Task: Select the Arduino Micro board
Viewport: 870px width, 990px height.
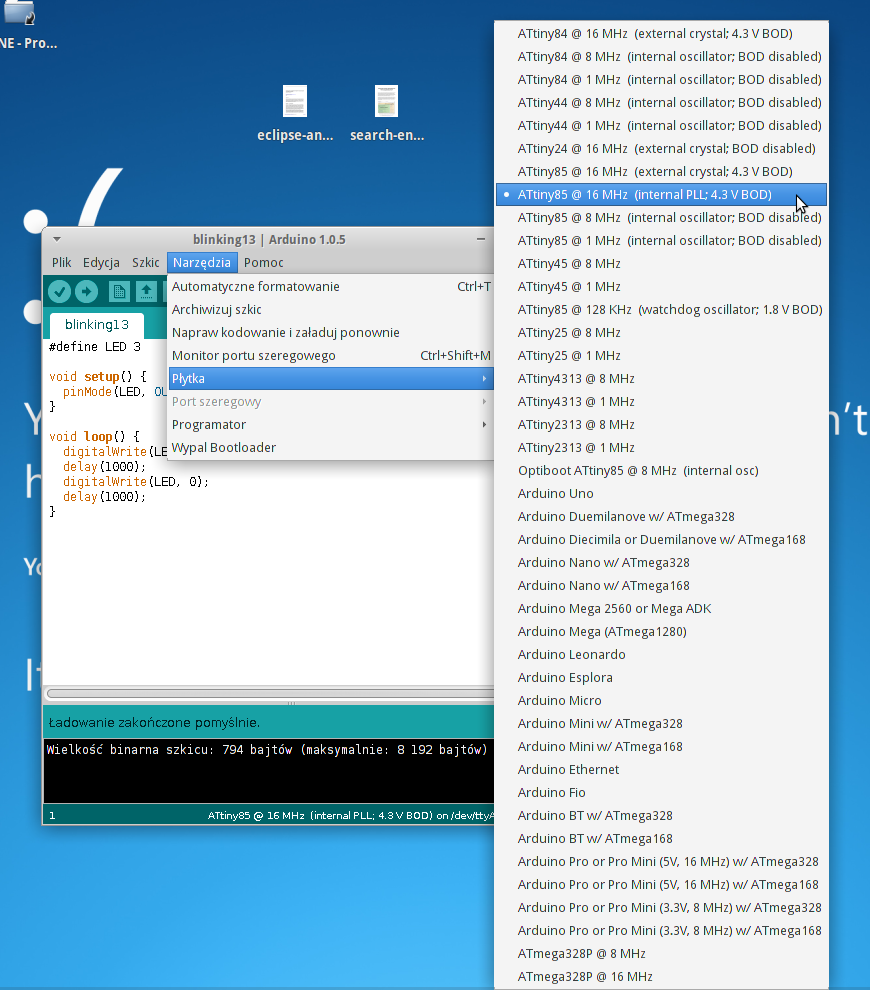Action: pos(662,701)
